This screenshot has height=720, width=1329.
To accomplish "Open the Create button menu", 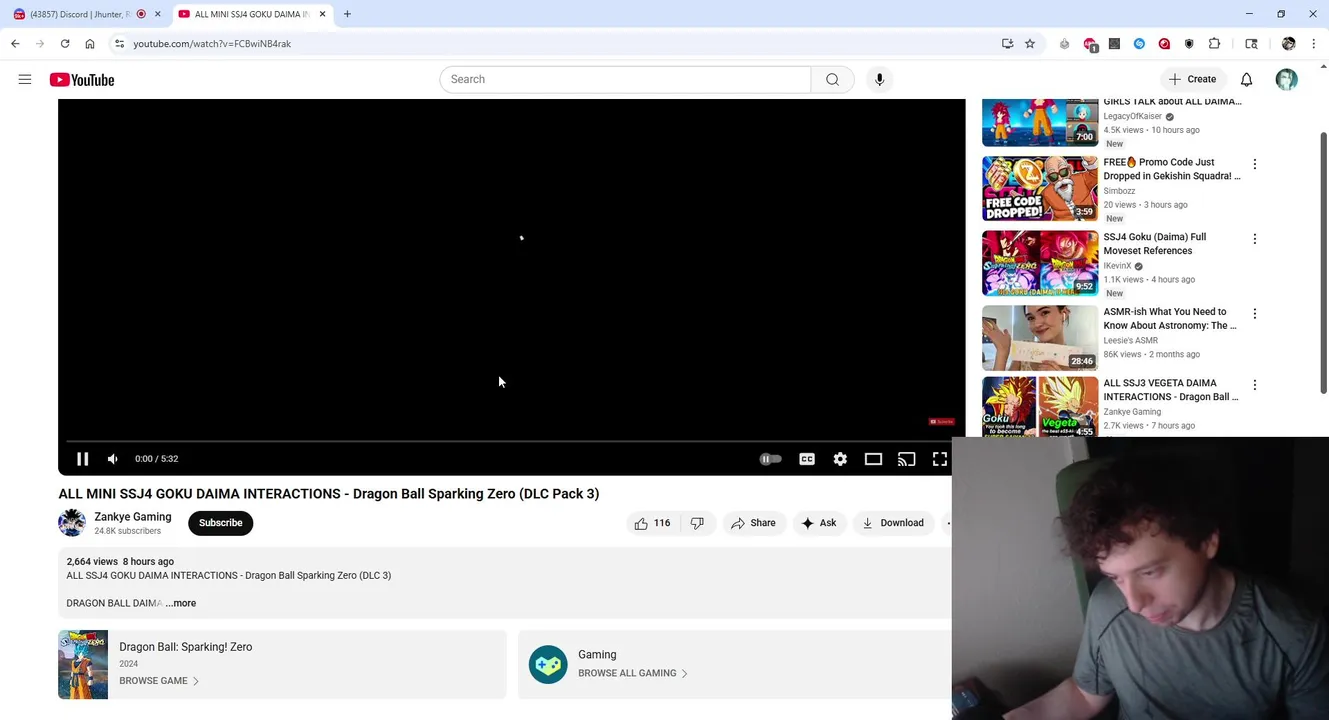I will pos(1192,79).
